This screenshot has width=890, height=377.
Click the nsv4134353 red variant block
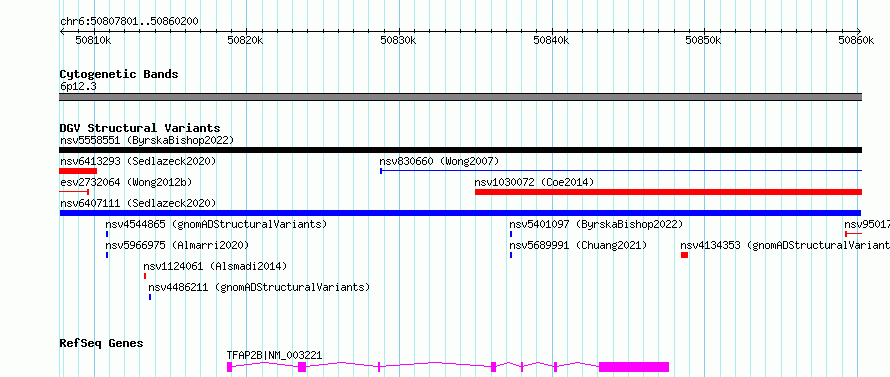tap(685, 255)
